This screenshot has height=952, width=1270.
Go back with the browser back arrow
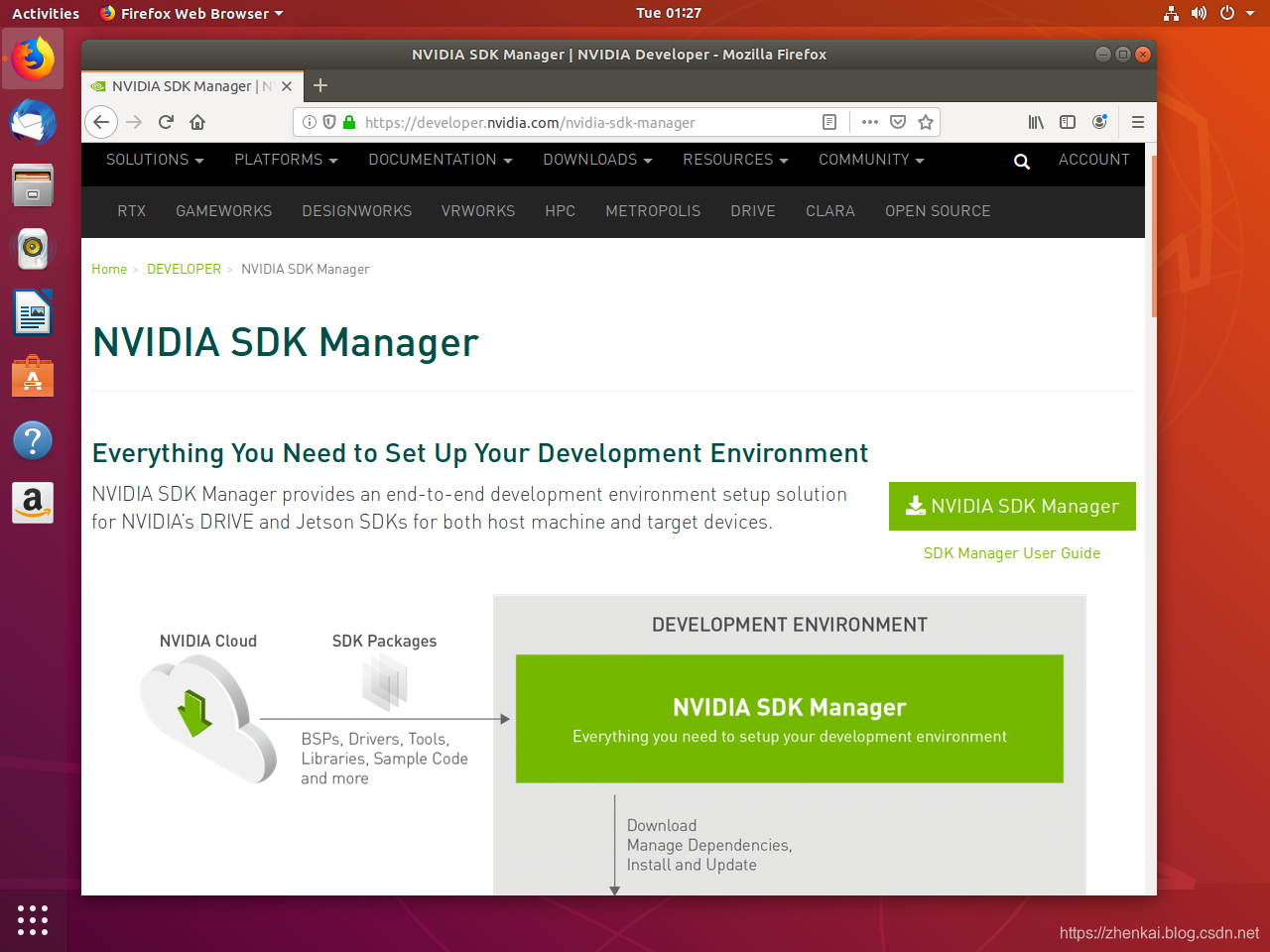point(101,122)
